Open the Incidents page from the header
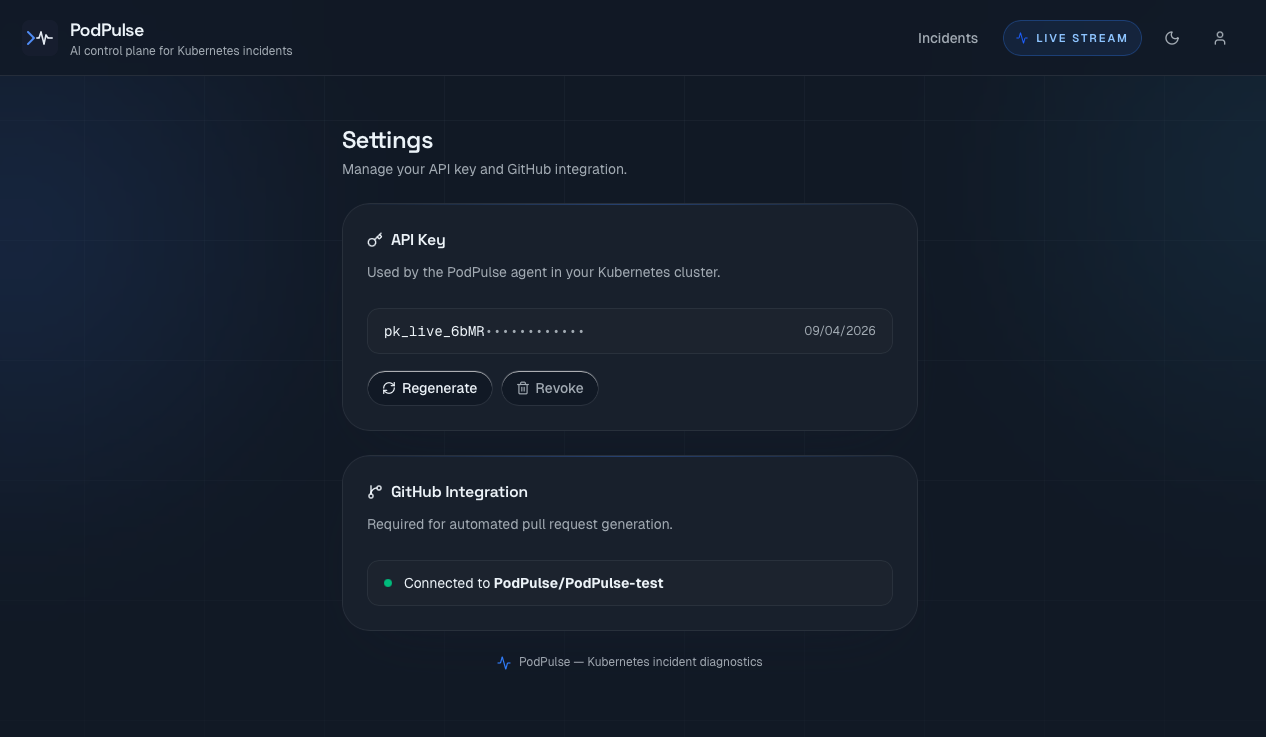1266x737 pixels. pos(947,38)
